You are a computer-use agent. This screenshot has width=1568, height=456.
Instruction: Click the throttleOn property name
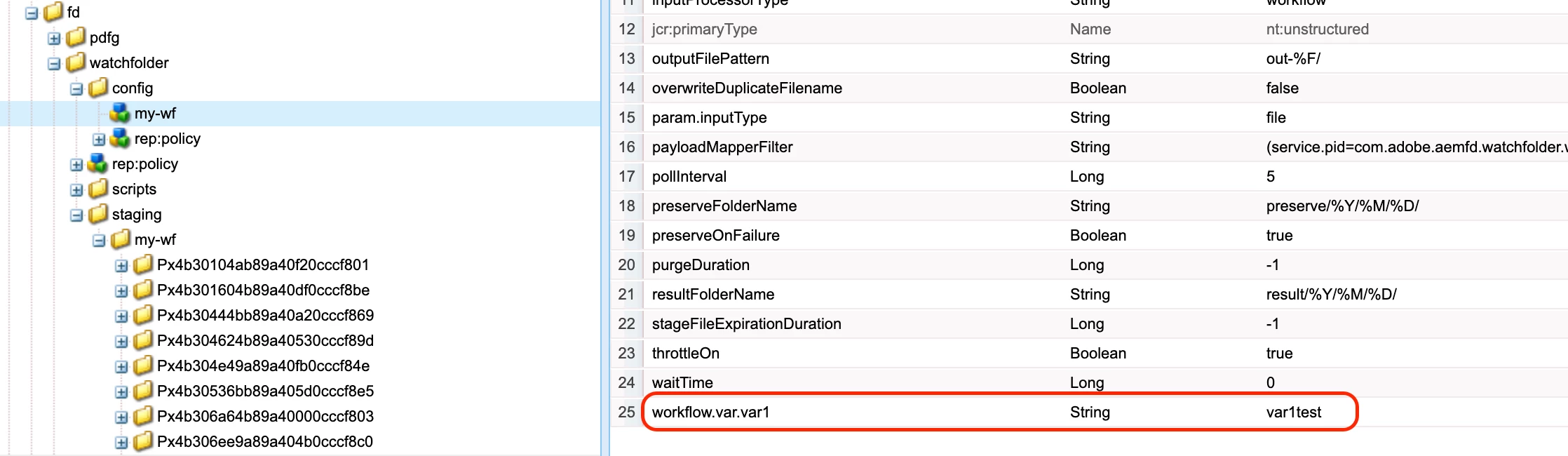(686, 354)
